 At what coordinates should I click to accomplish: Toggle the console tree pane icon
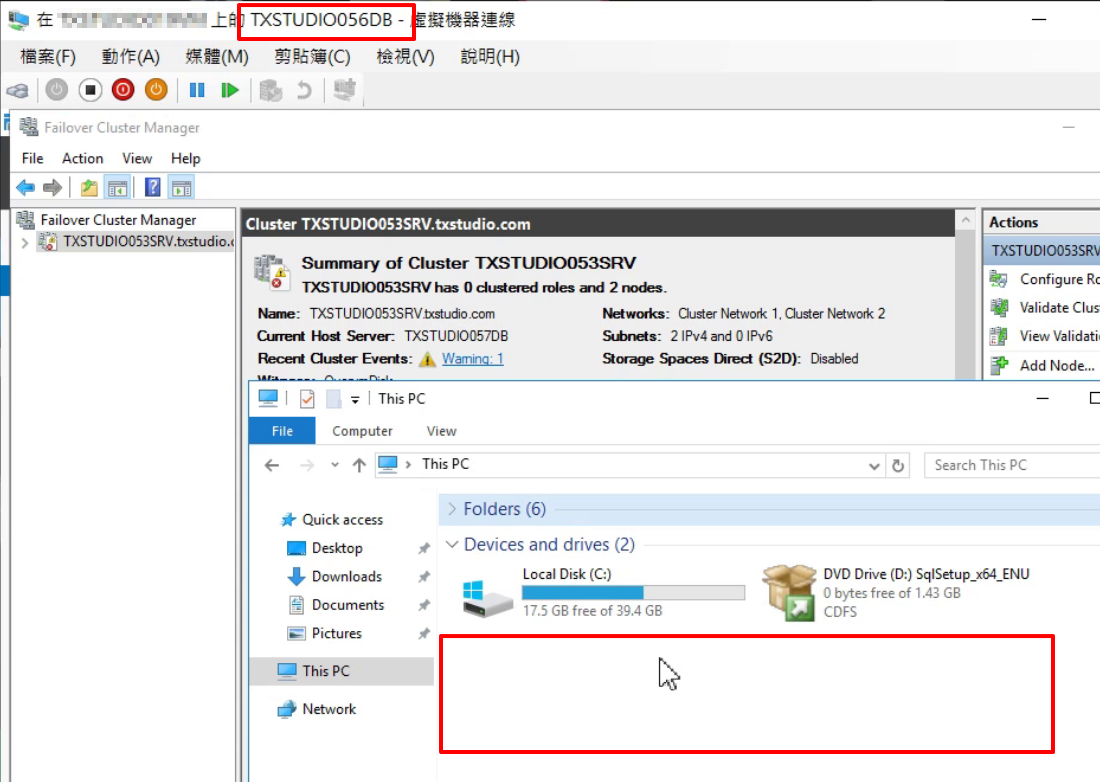(117, 188)
